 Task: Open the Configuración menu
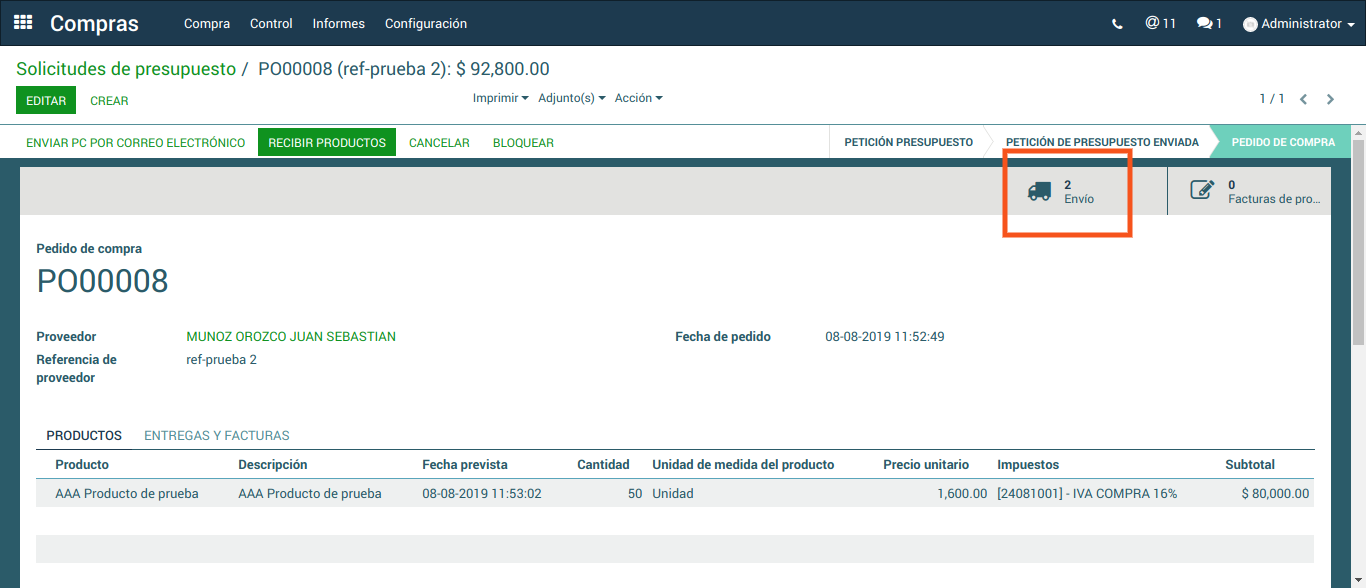[425, 24]
